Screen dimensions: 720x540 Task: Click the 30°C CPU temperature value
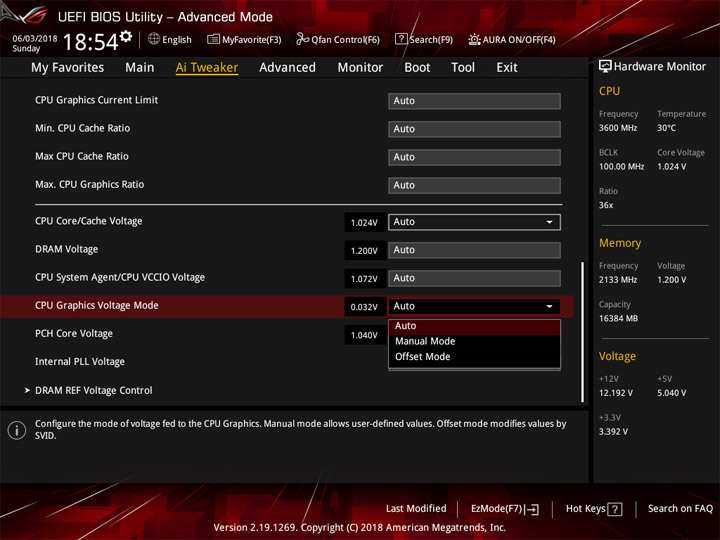click(x=666, y=128)
